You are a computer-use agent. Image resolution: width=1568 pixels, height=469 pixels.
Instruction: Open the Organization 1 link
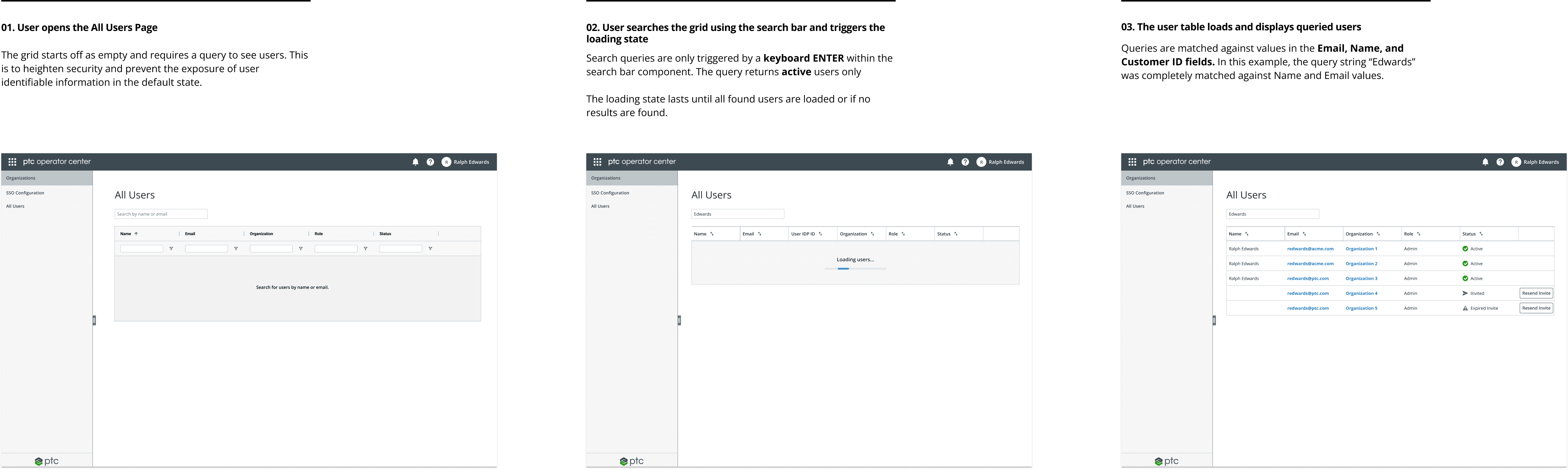pos(1361,249)
